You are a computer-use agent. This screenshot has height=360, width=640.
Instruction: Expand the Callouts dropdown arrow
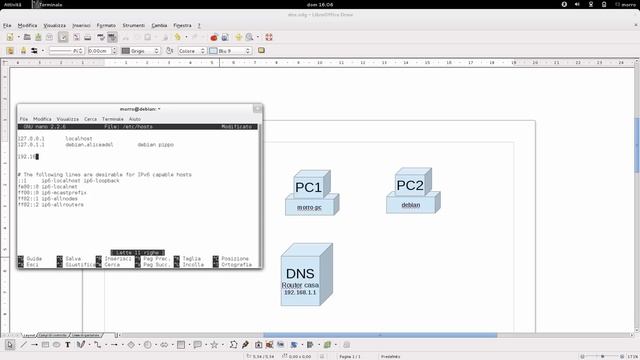point(206,345)
